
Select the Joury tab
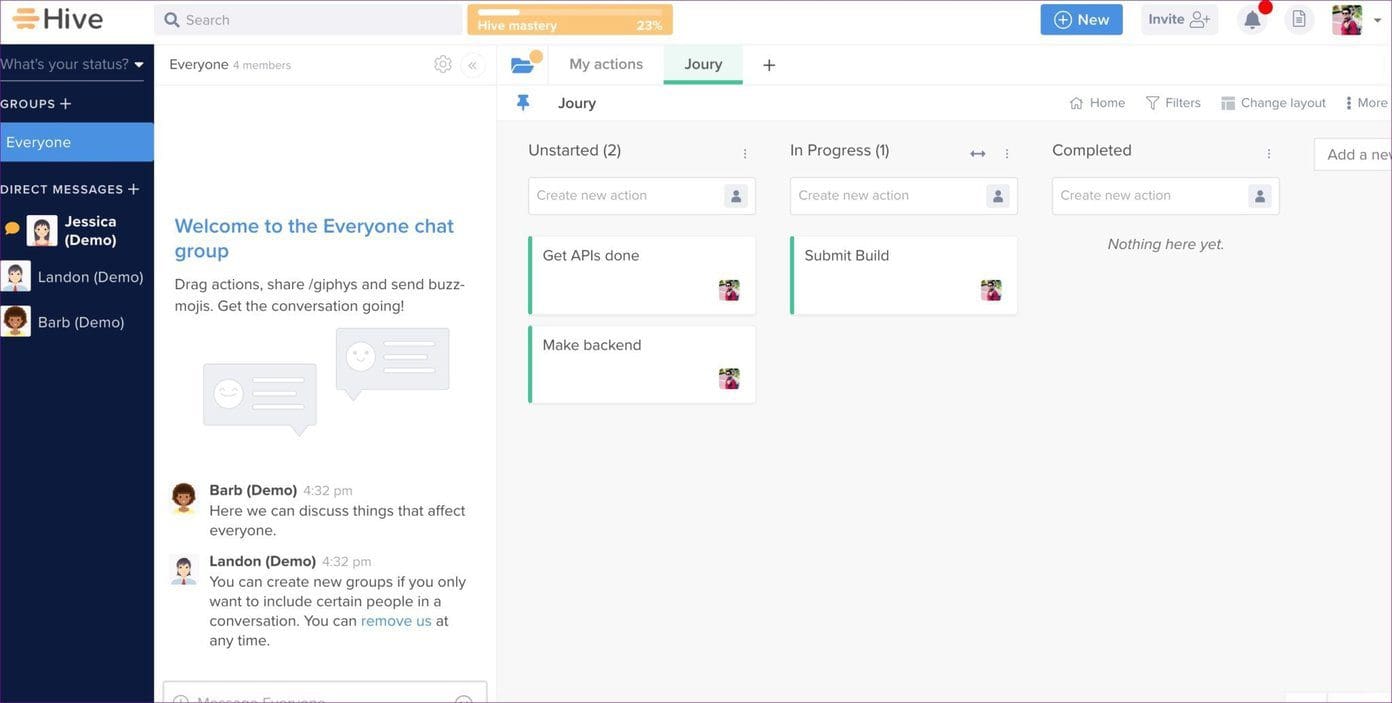(x=703, y=64)
